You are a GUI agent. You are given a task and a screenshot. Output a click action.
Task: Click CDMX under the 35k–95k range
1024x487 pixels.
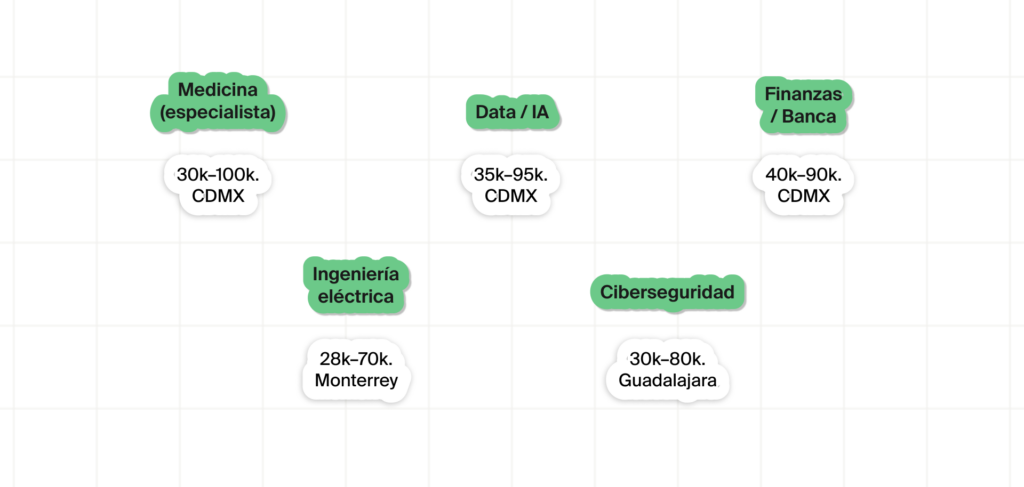click(x=511, y=196)
